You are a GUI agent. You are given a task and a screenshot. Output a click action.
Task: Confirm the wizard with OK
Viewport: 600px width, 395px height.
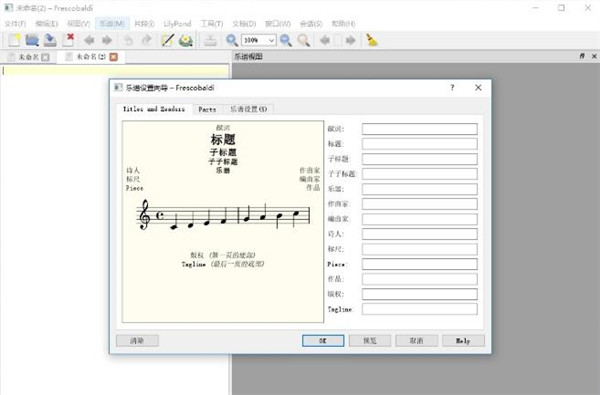(x=323, y=341)
